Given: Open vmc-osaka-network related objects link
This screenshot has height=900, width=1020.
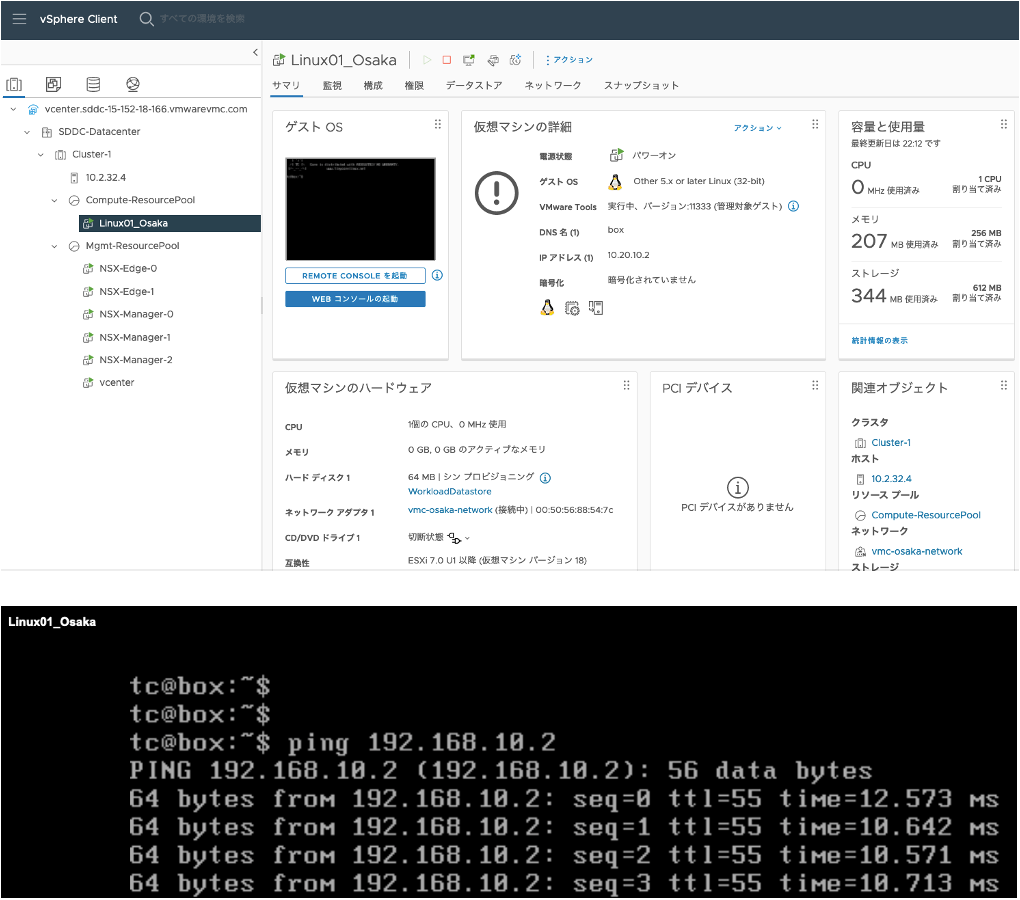Looking at the screenshot, I should click(917, 552).
